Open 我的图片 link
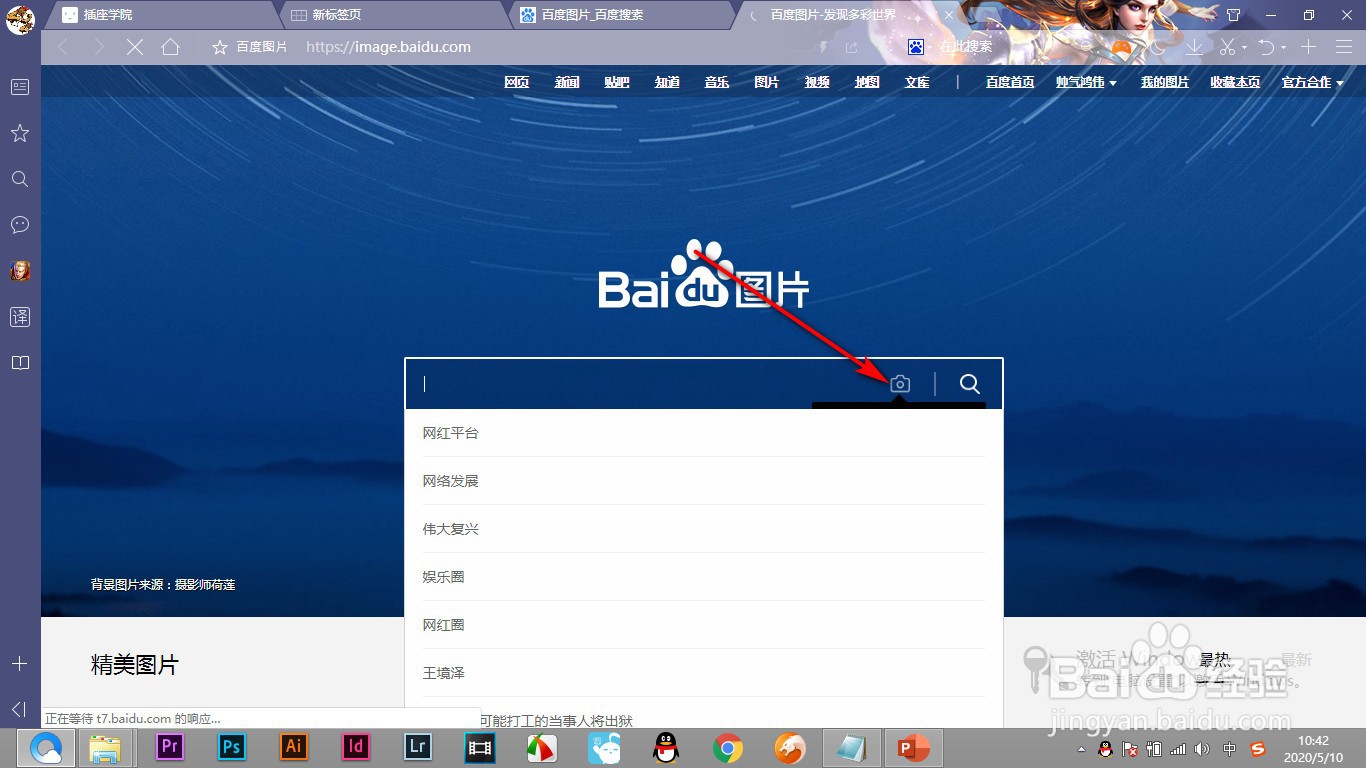Viewport: 1366px width, 768px height. click(1165, 82)
